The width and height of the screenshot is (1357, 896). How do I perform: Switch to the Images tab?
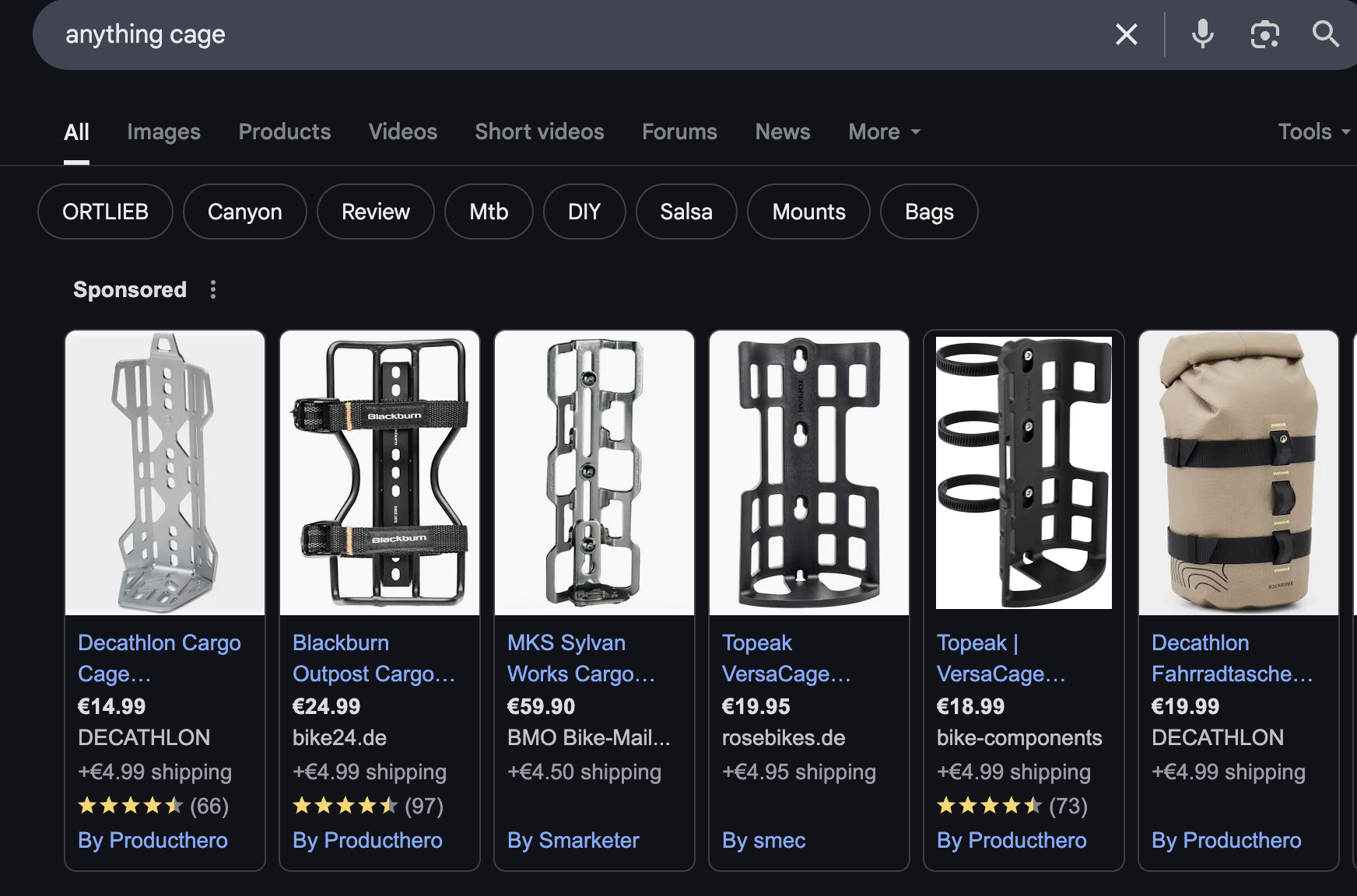(163, 131)
